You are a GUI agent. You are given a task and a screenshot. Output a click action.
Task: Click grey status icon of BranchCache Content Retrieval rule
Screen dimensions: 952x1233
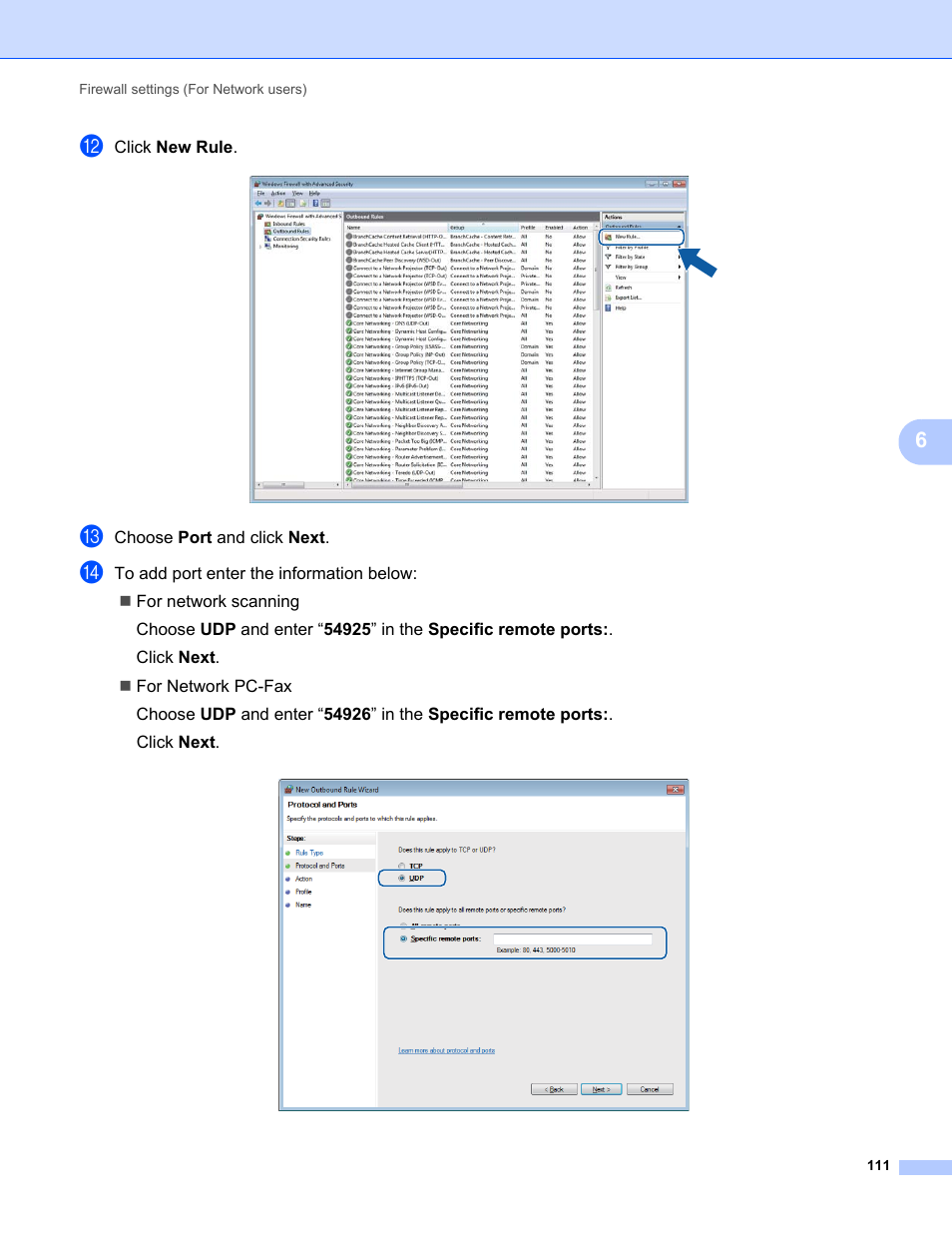pos(349,237)
